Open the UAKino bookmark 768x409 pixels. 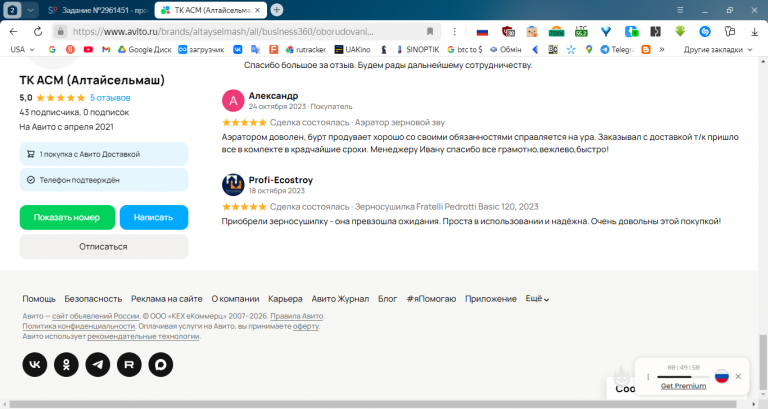[x=352, y=49]
